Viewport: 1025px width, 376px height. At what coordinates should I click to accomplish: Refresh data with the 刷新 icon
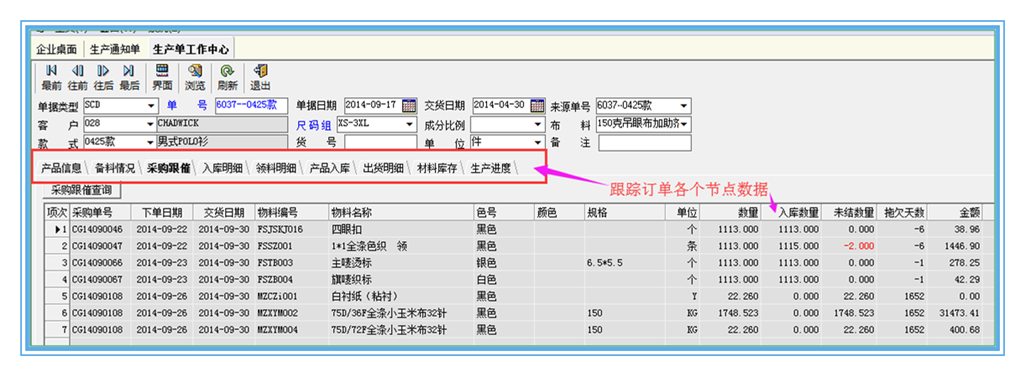[227, 77]
